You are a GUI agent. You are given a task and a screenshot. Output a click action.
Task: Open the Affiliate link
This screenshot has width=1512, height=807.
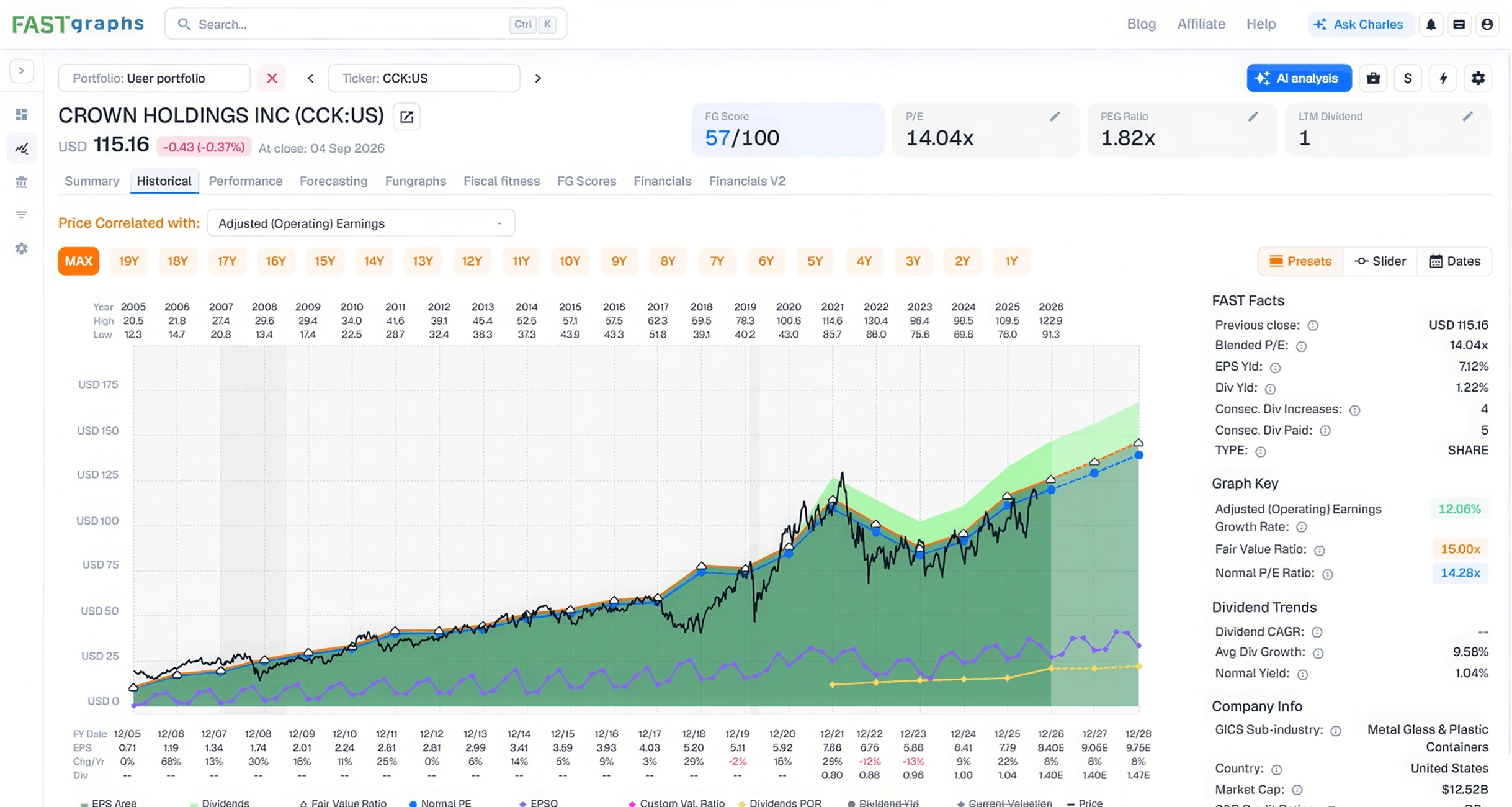click(1201, 24)
